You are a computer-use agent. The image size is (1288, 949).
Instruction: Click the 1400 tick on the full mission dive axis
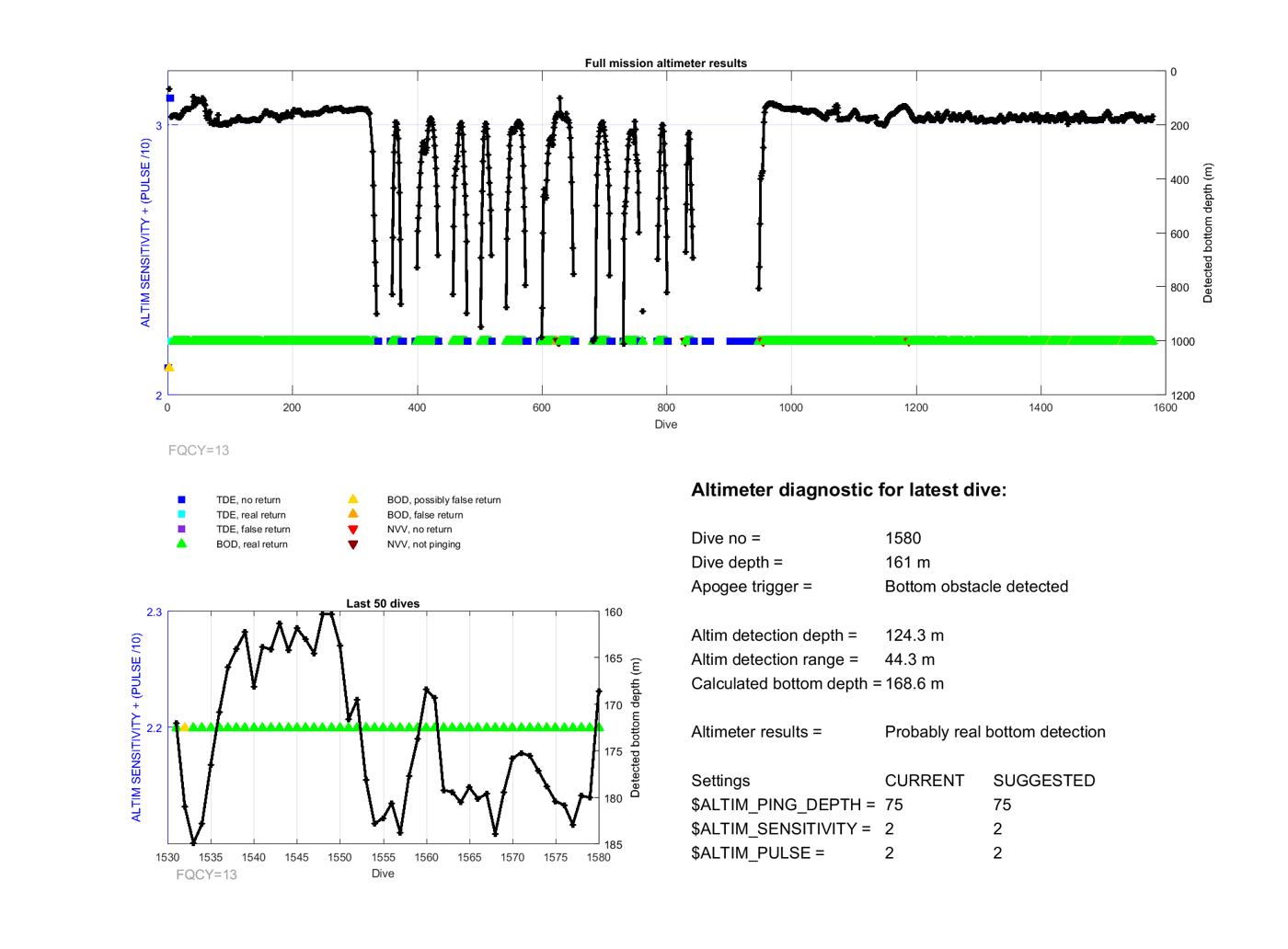coord(1041,408)
